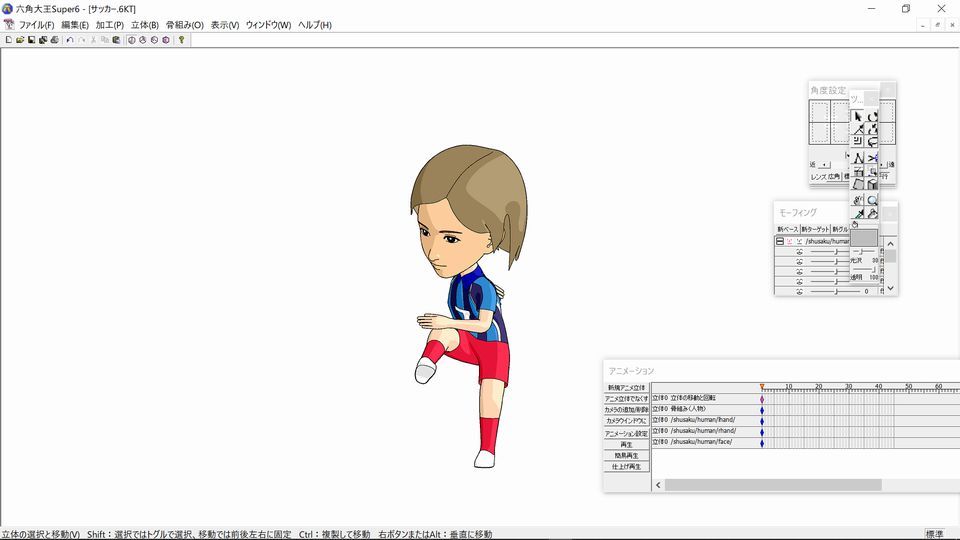Select keyframe on /shusaku/human/face/ track

click(762, 443)
